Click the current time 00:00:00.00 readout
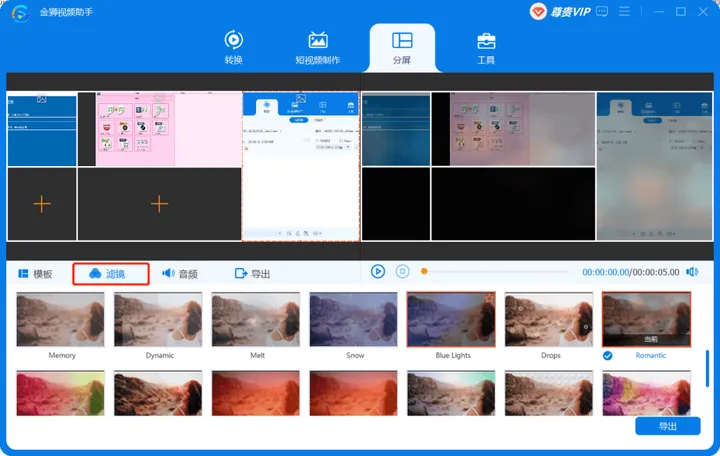 pos(605,272)
